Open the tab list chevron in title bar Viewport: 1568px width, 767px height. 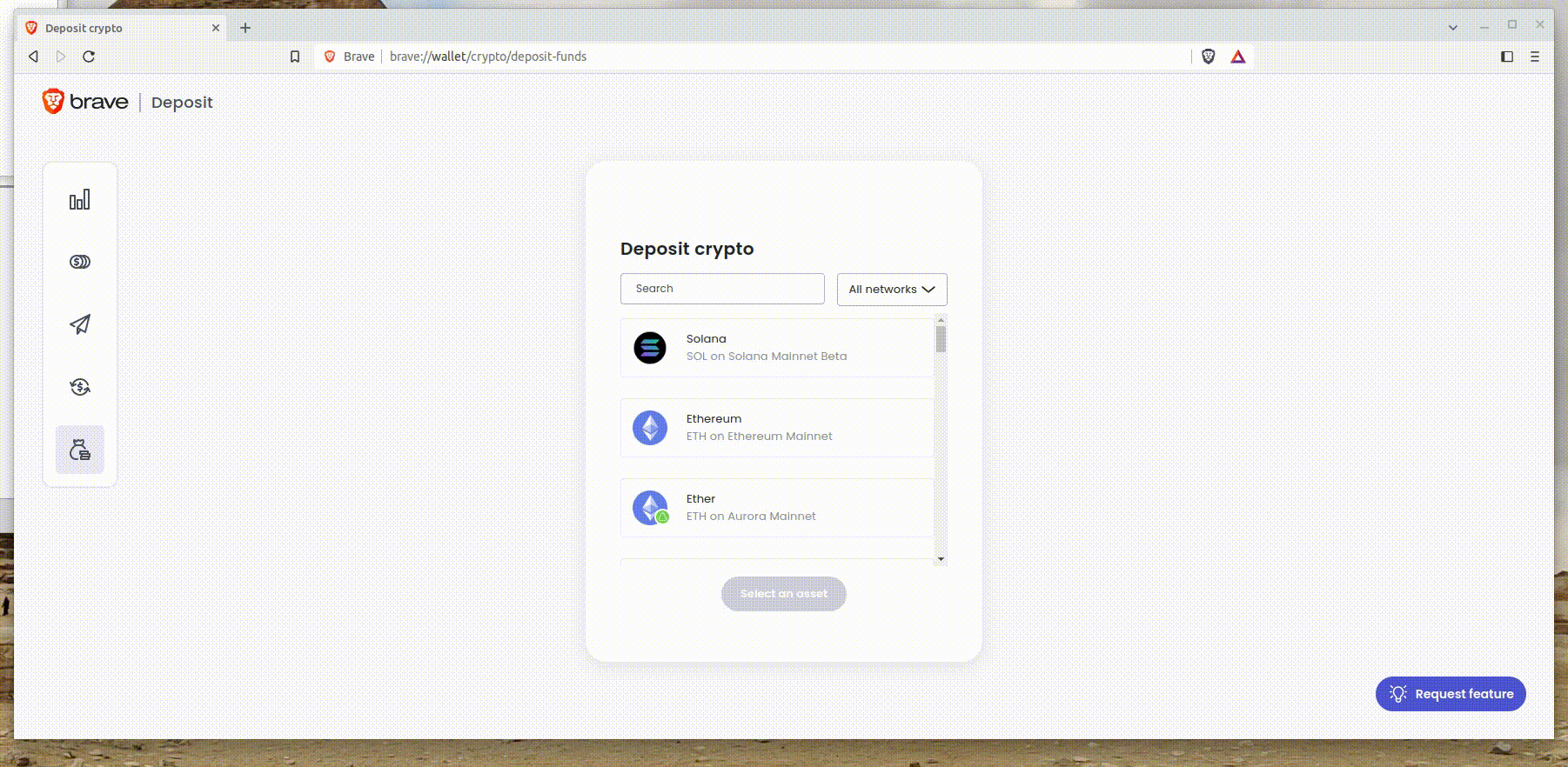[x=1452, y=27]
